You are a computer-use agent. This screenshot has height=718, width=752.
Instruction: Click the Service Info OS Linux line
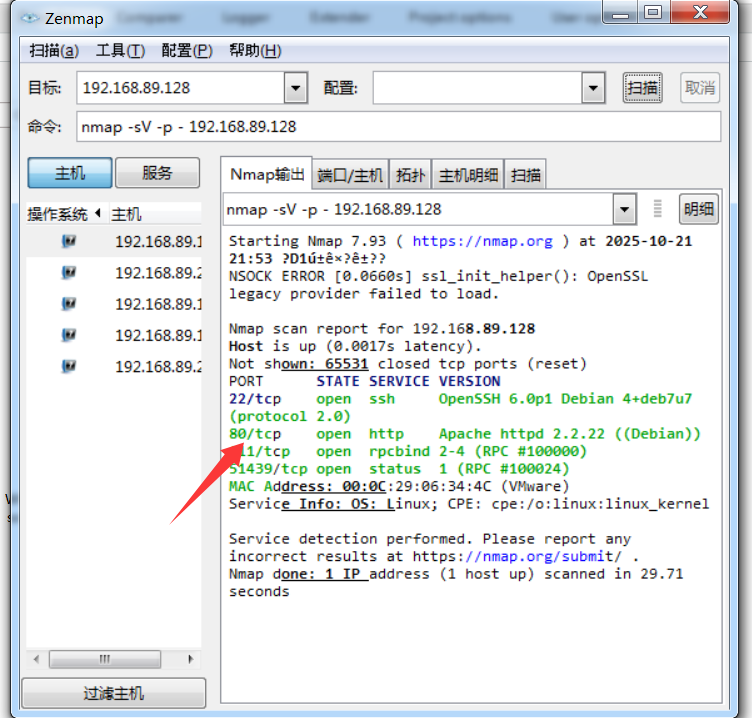[x=469, y=504]
